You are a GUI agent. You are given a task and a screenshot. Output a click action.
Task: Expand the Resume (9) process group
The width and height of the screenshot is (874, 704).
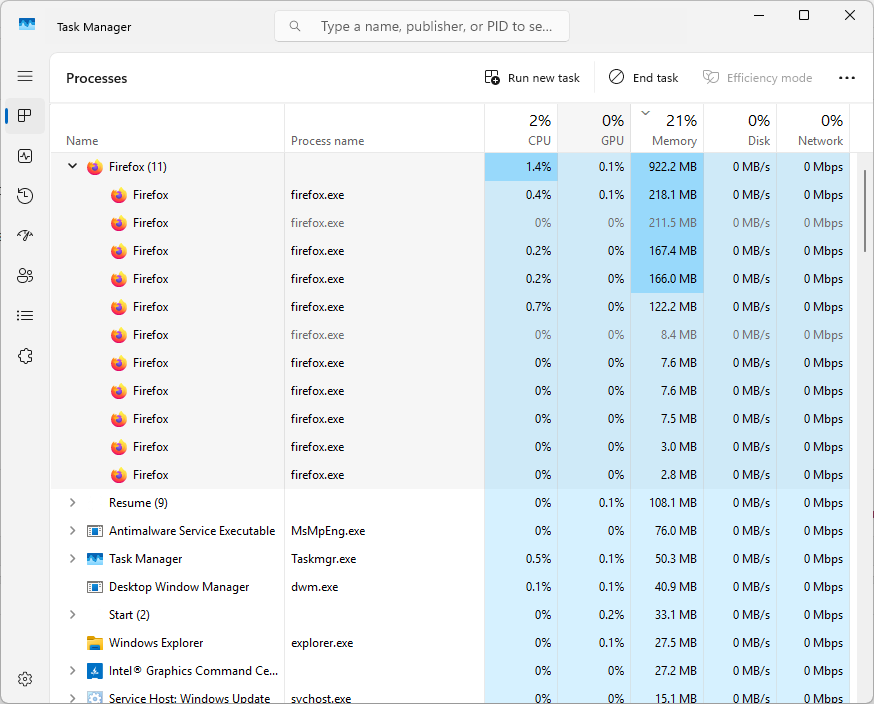pos(72,503)
